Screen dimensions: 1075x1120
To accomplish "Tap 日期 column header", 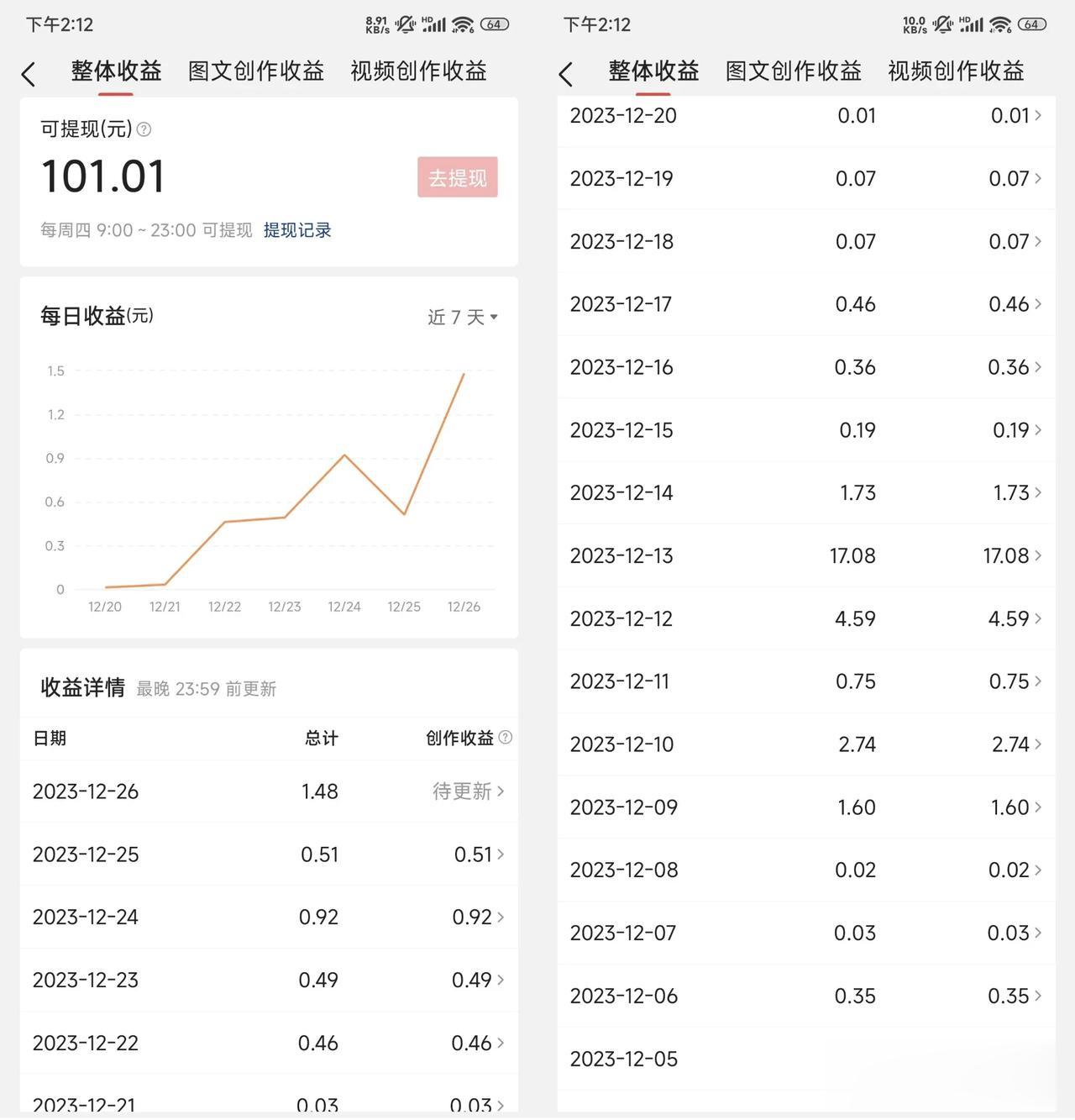I will [x=50, y=738].
